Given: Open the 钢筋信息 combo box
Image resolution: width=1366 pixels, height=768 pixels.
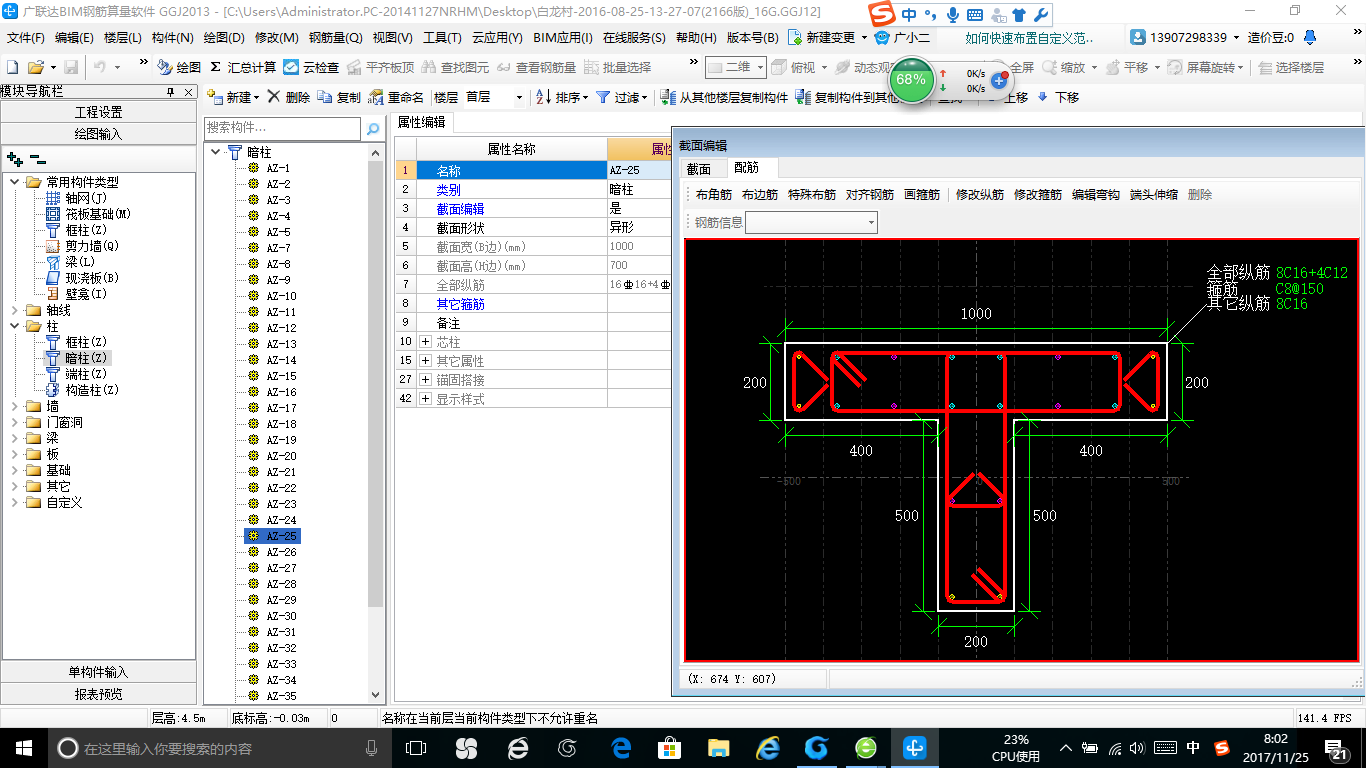Looking at the screenshot, I should tap(812, 222).
